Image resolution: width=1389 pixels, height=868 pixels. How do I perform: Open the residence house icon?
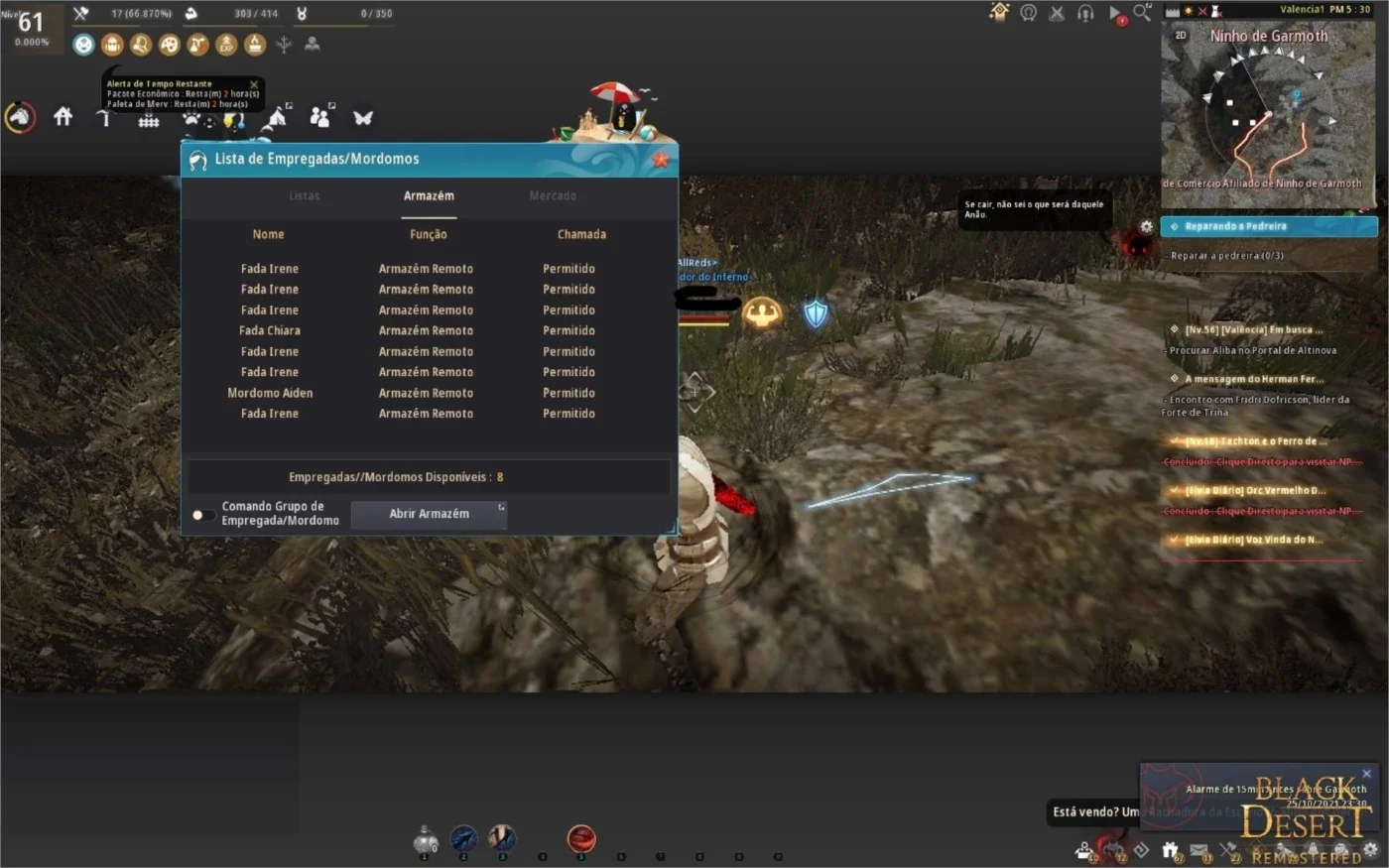(x=63, y=117)
